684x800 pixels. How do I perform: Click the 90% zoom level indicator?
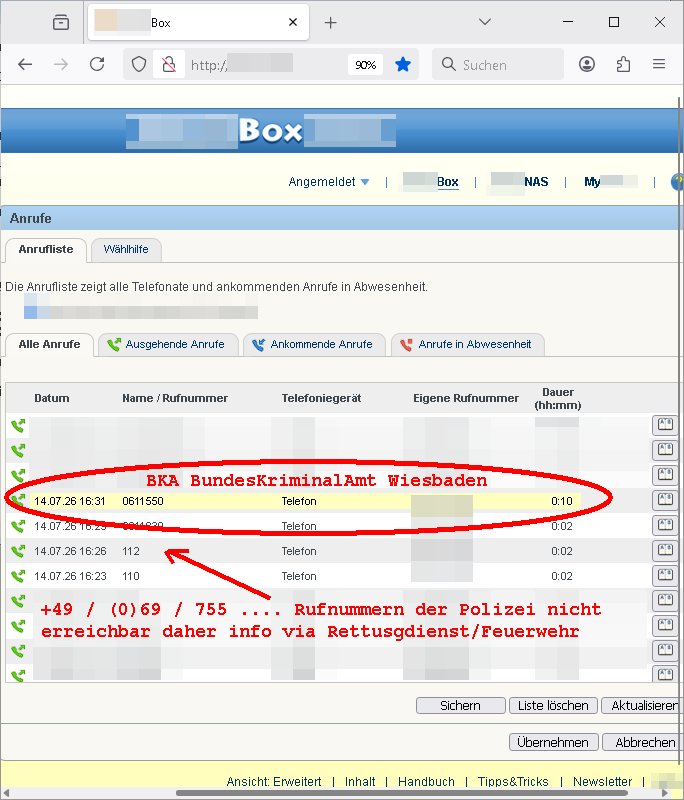pyautogui.click(x=365, y=65)
